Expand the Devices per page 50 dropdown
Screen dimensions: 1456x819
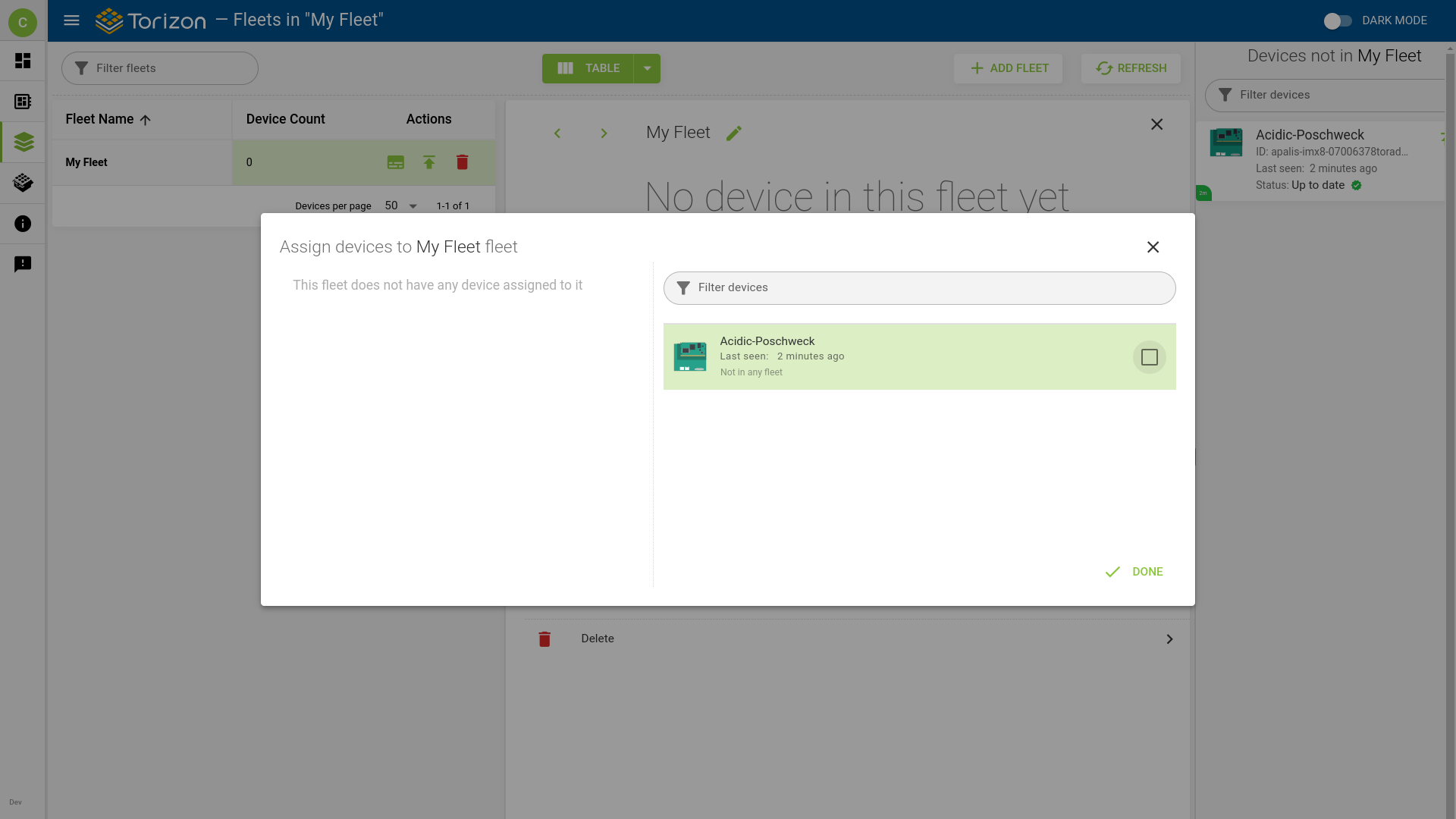pyautogui.click(x=413, y=206)
